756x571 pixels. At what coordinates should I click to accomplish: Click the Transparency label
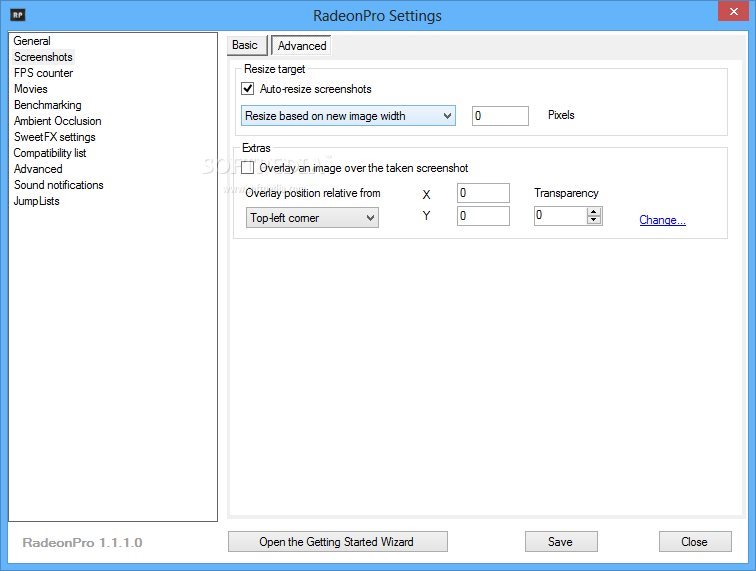click(566, 193)
